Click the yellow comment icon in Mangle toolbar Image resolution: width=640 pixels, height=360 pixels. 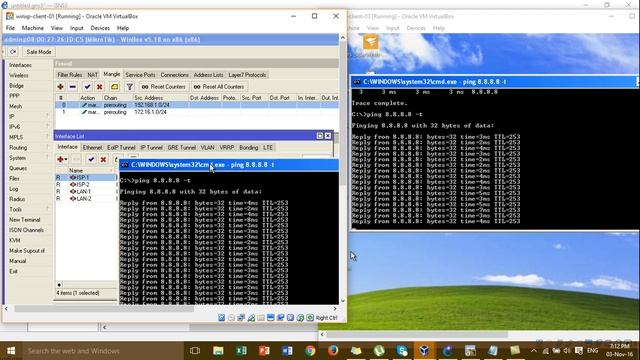tap(114, 87)
